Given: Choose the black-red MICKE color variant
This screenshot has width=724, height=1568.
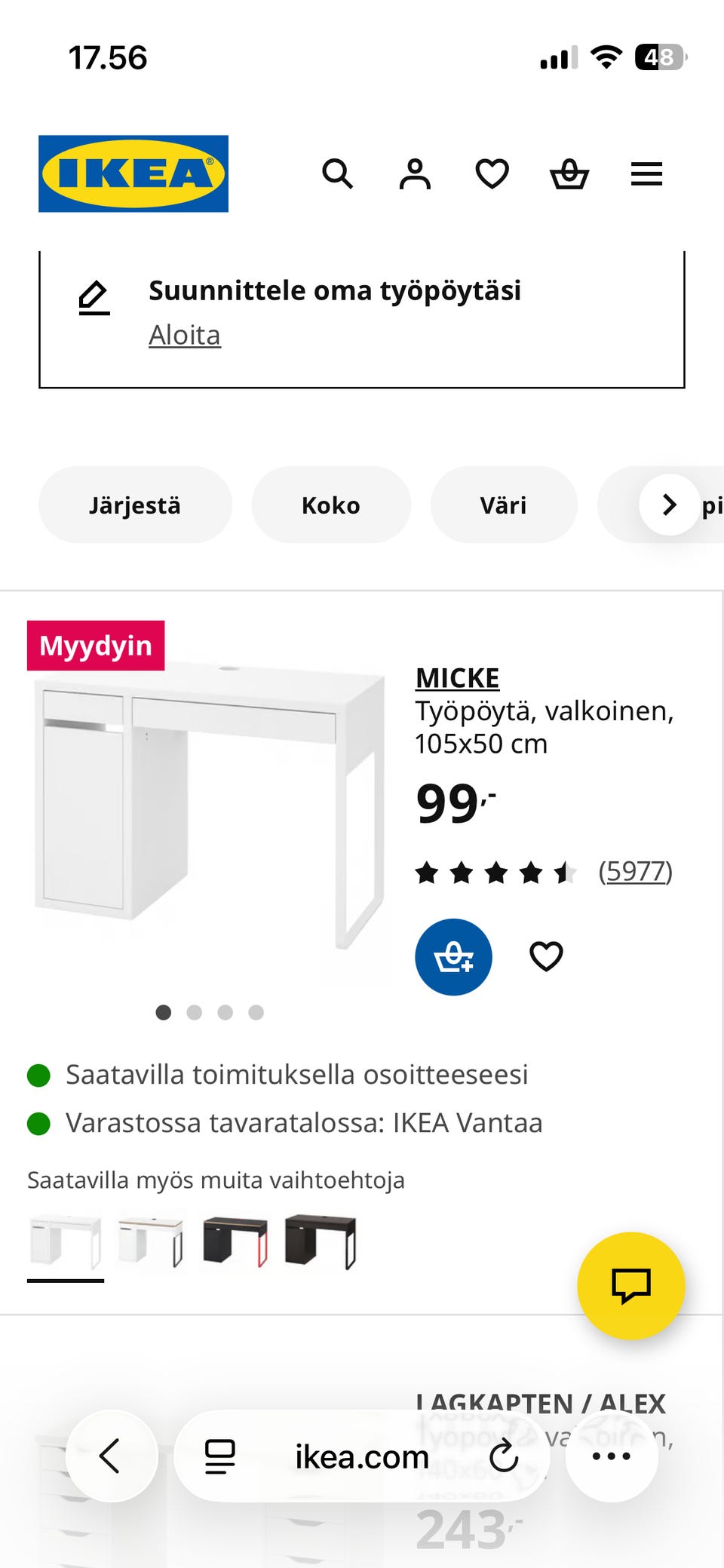Looking at the screenshot, I should [x=235, y=1242].
